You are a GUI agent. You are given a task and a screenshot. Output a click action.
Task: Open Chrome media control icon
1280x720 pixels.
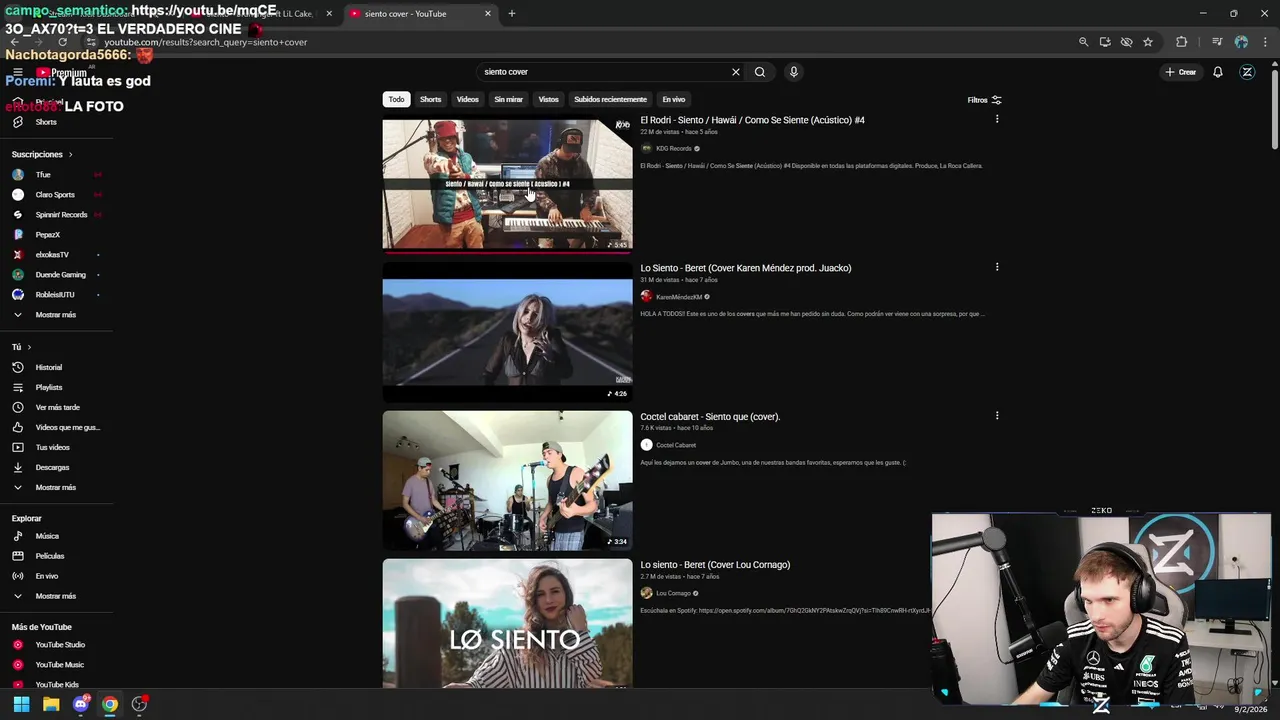tap(1216, 42)
